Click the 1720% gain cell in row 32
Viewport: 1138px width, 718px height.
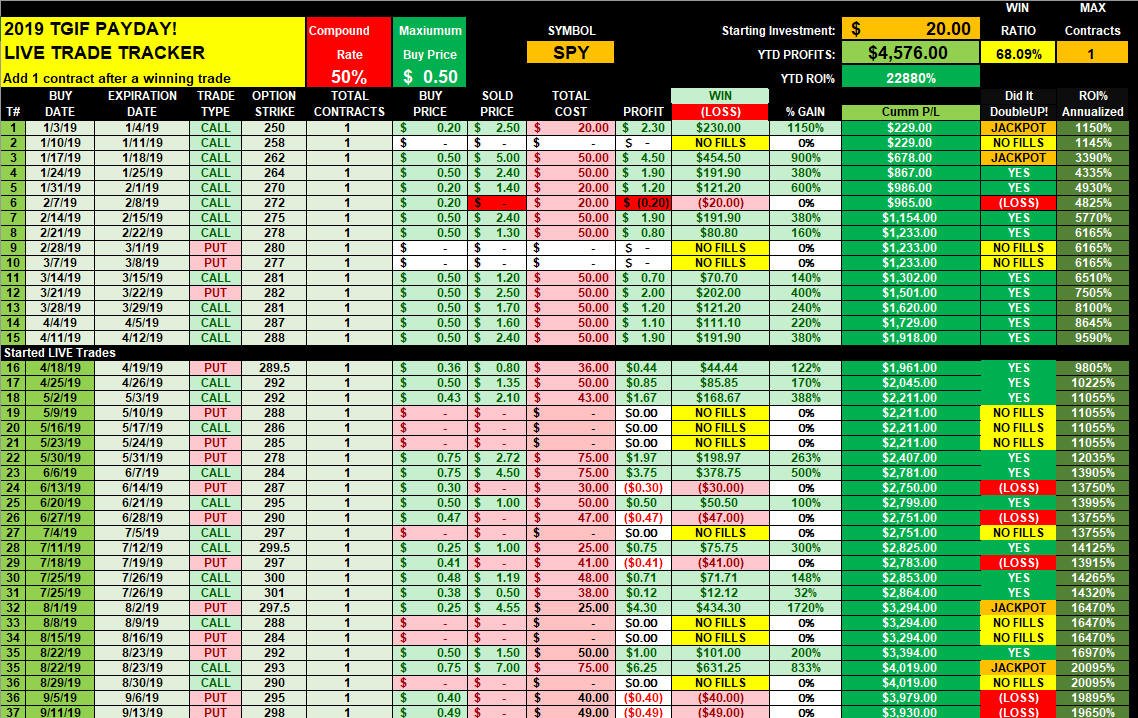(806, 608)
